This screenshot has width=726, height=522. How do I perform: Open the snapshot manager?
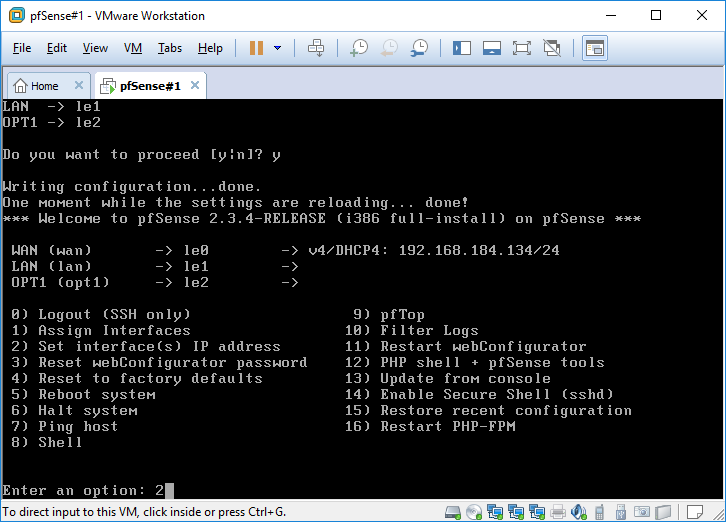tap(419, 48)
